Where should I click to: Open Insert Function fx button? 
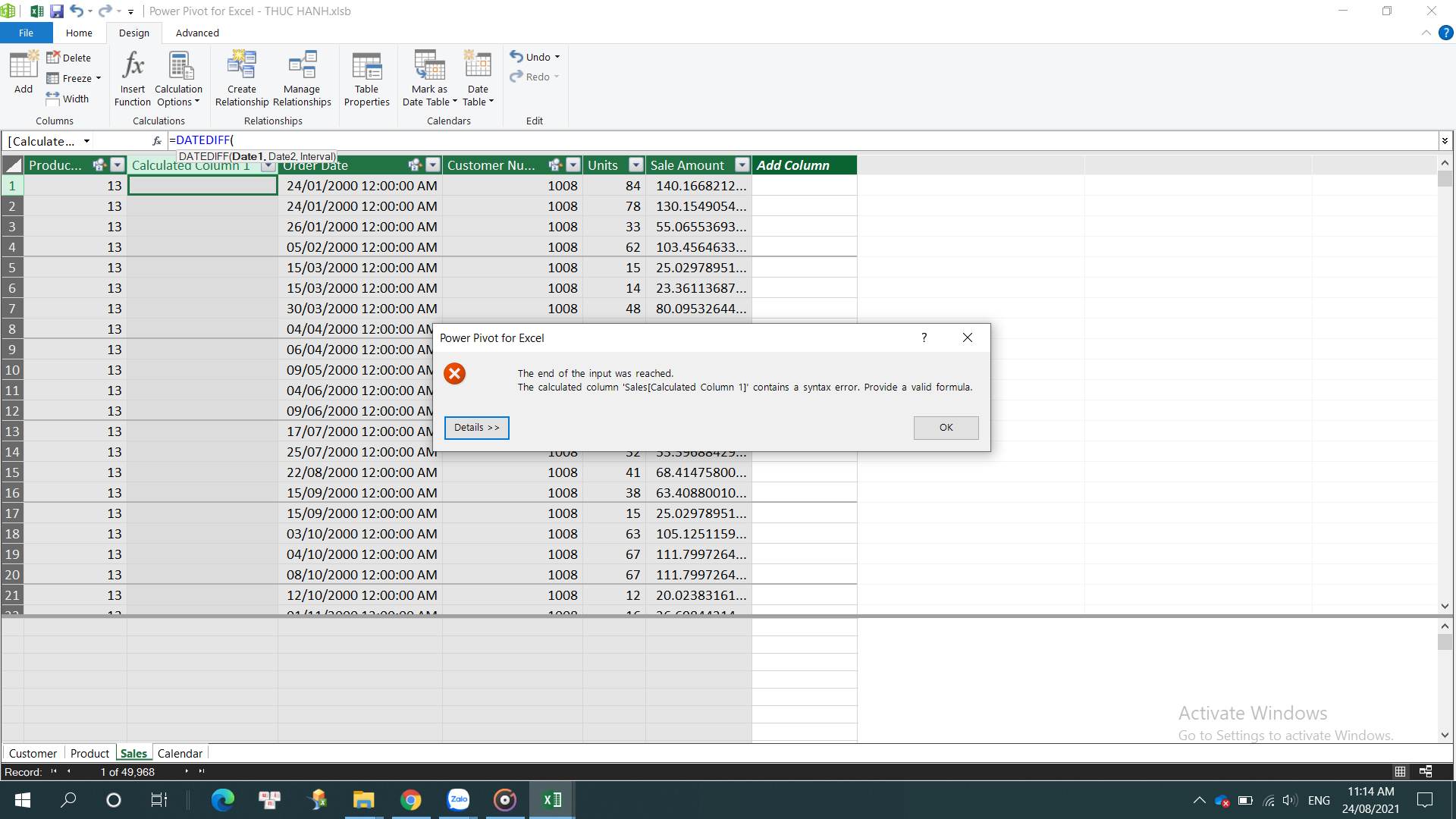pyautogui.click(x=133, y=78)
